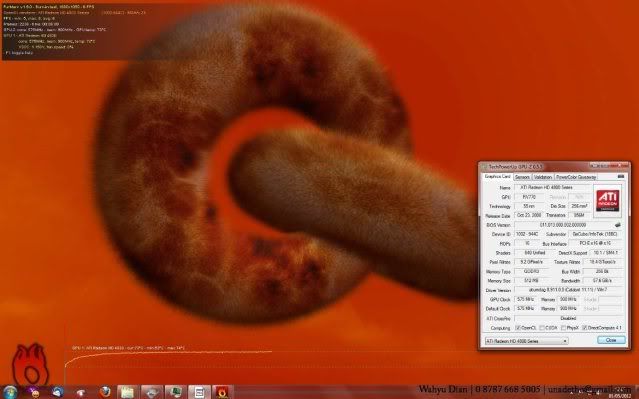Click the Driver Version value field
The width and height of the screenshot is (639, 399).
tap(568, 290)
